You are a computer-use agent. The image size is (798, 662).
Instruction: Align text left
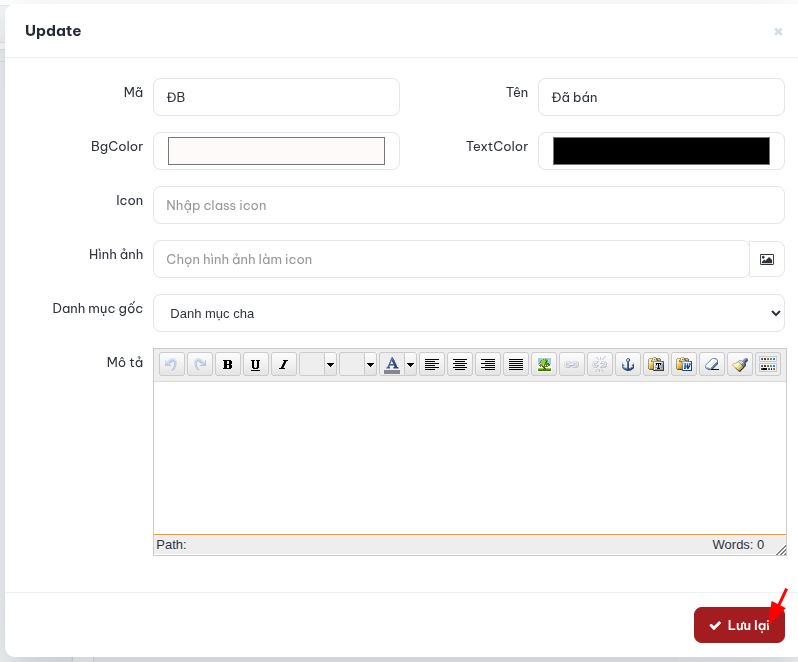pos(432,364)
